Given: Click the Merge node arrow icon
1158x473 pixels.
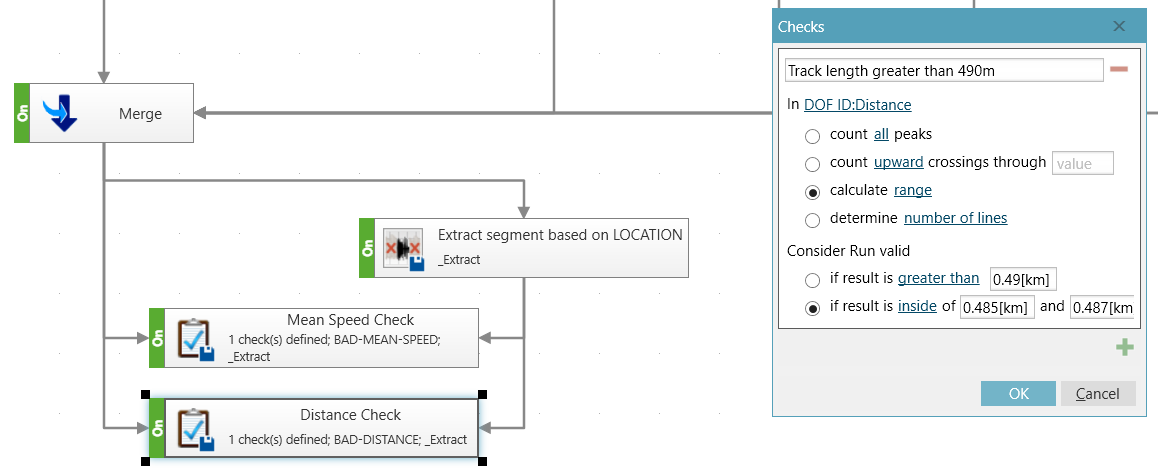Looking at the screenshot, I should [60, 113].
